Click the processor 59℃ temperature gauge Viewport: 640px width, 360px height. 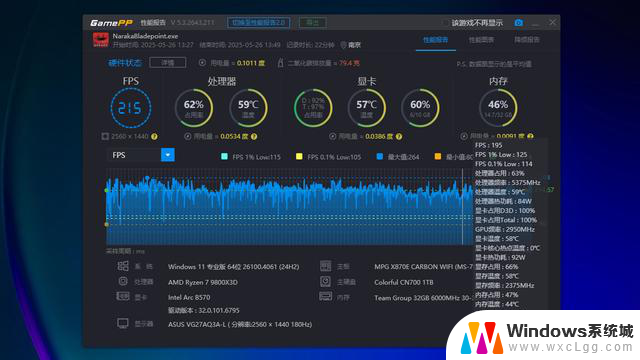point(248,108)
